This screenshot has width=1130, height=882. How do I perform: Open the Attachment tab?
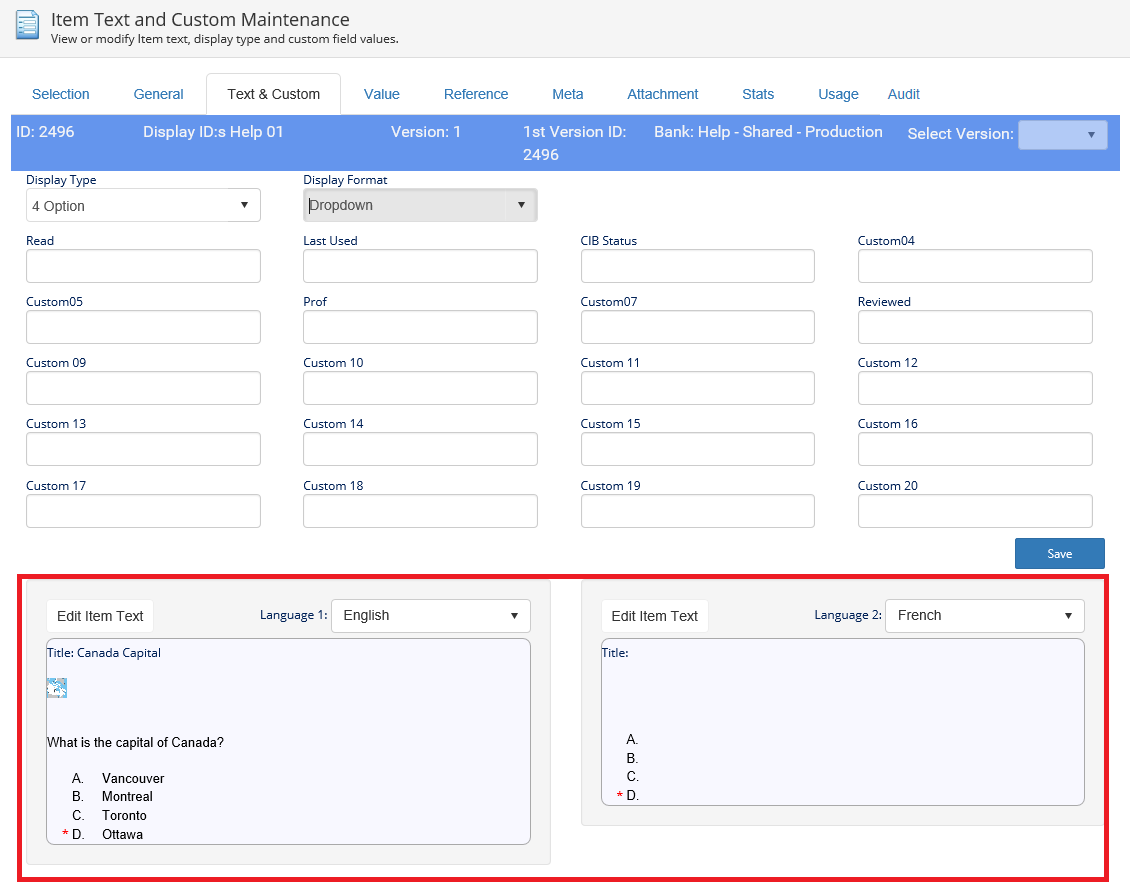pyautogui.click(x=662, y=94)
